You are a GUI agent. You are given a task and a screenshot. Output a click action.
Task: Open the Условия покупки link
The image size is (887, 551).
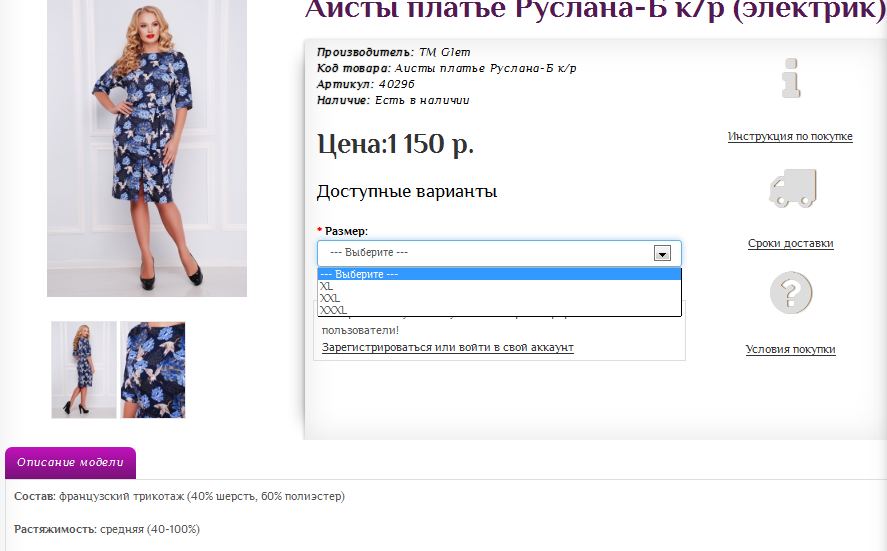point(790,349)
